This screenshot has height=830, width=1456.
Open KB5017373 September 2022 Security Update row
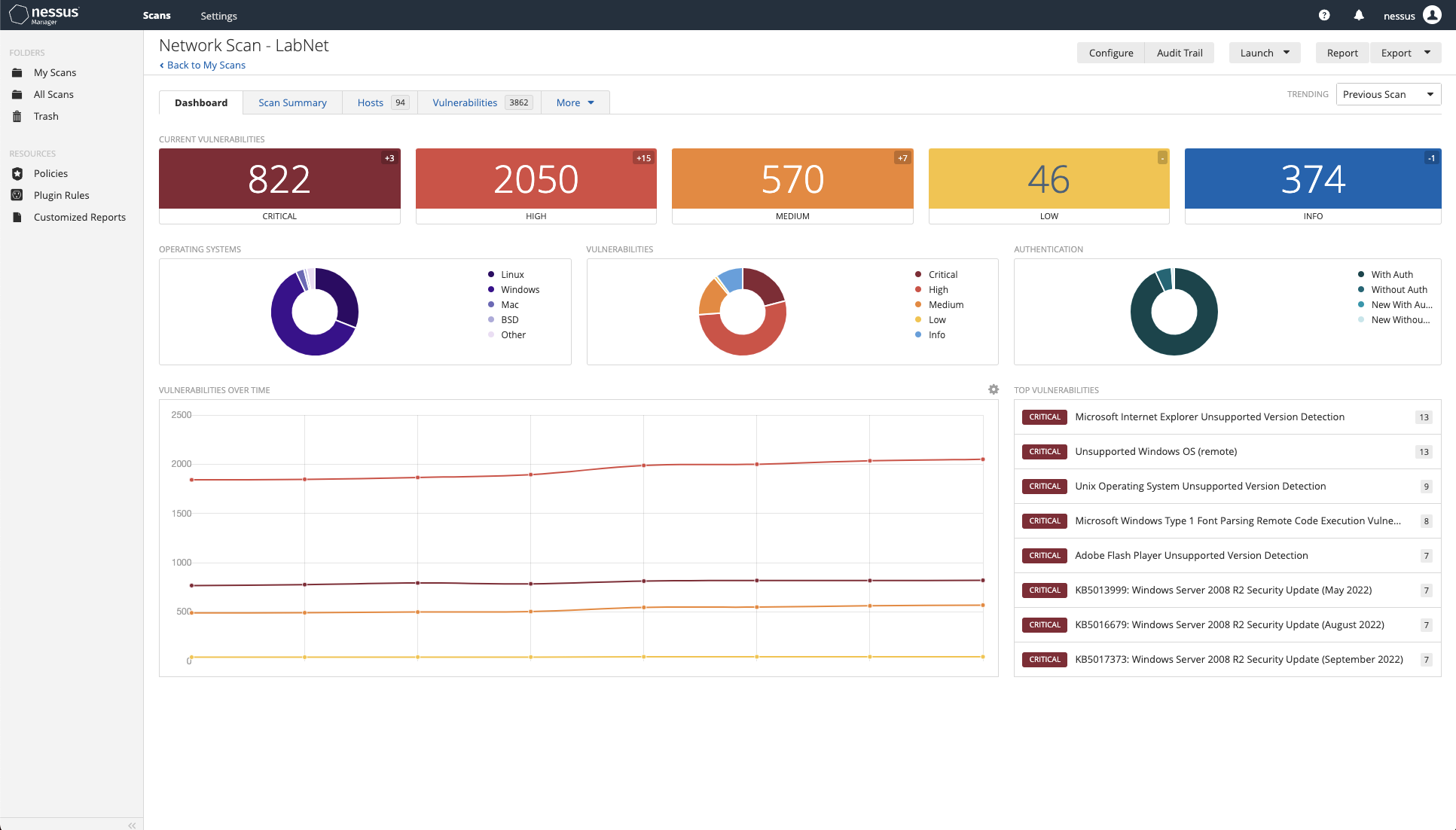tap(1227, 659)
